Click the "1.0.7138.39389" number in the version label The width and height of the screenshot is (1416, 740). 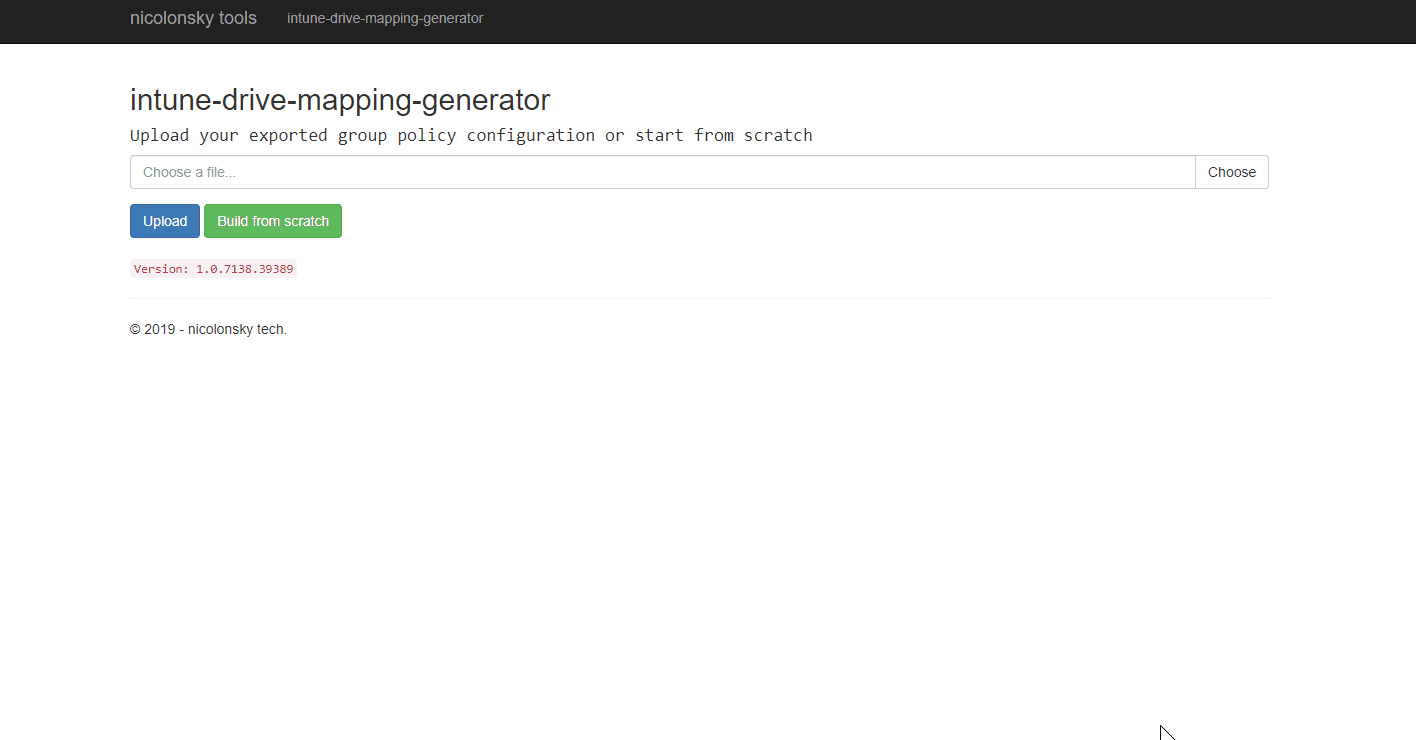point(244,269)
